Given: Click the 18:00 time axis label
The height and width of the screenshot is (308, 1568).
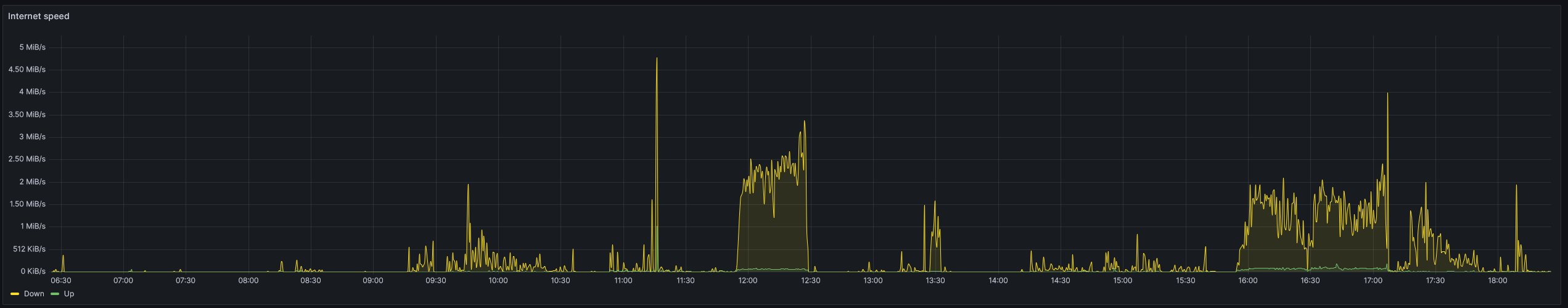Looking at the screenshot, I should click(x=1497, y=280).
